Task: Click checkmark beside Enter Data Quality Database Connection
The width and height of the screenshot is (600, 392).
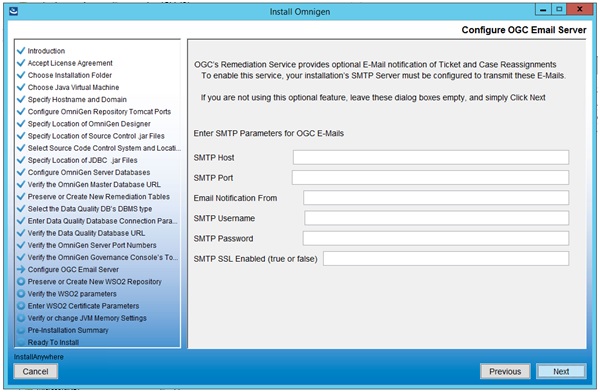Action: tap(21, 221)
